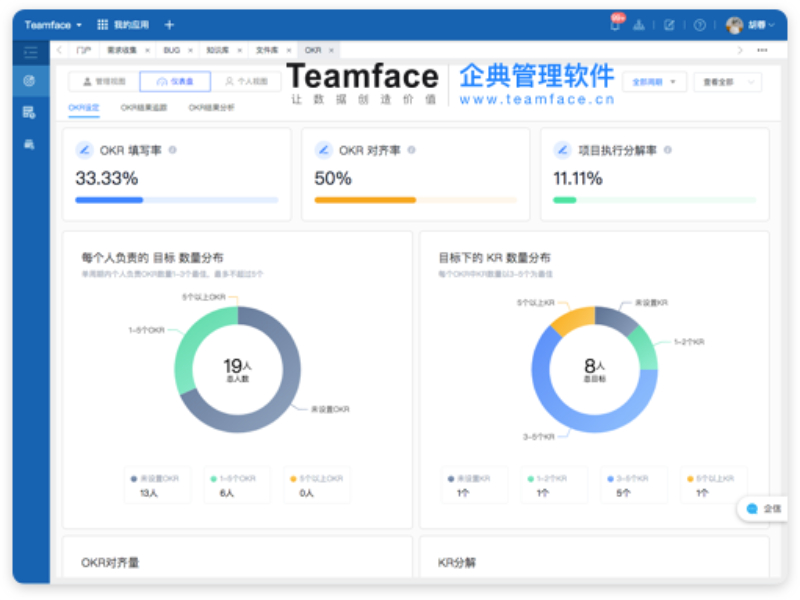800x600 pixels.
Task: Click the info icon beside OKR 对齐率
Action: coord(411,150)
